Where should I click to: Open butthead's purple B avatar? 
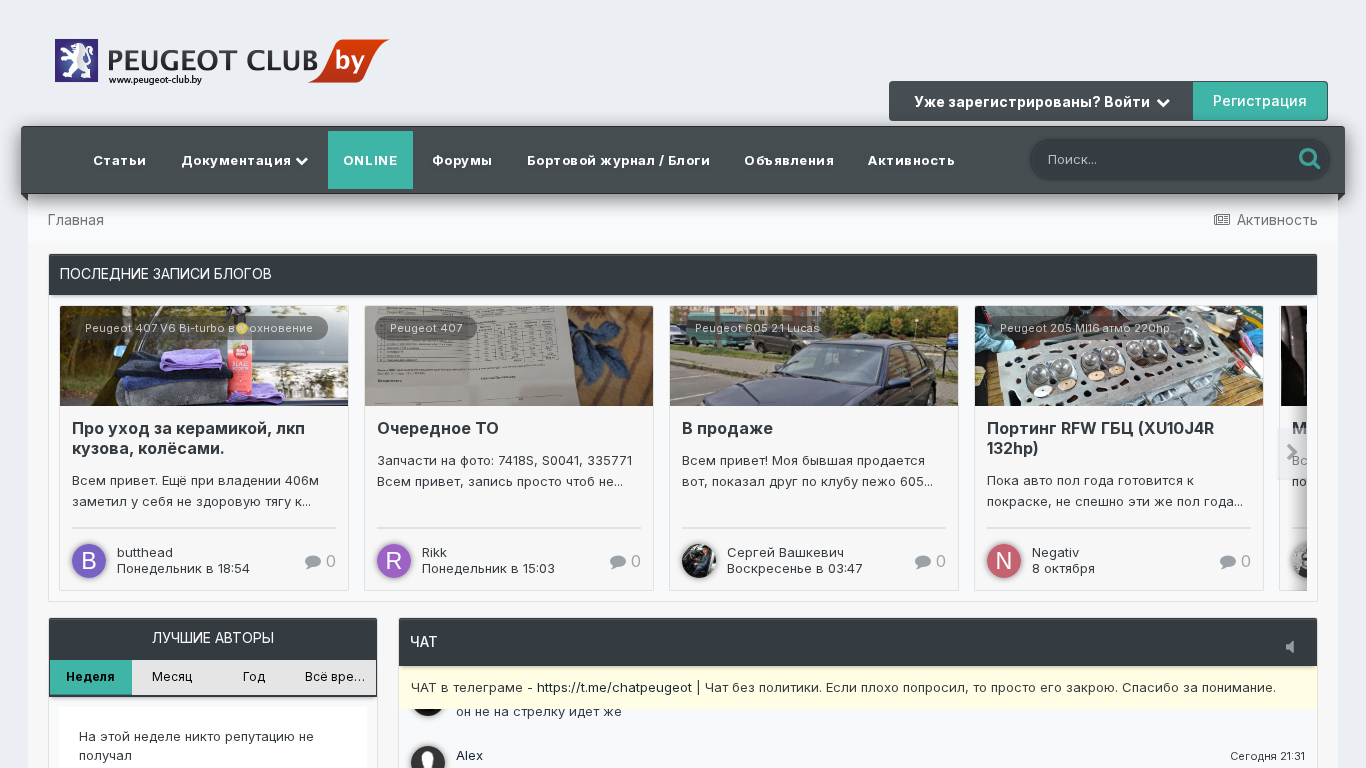click(x=89, y=561)
